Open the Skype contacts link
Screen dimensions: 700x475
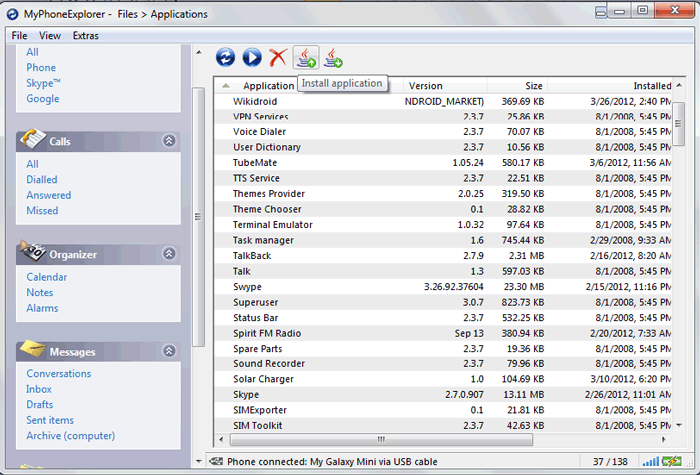click(x=43, y=83)
